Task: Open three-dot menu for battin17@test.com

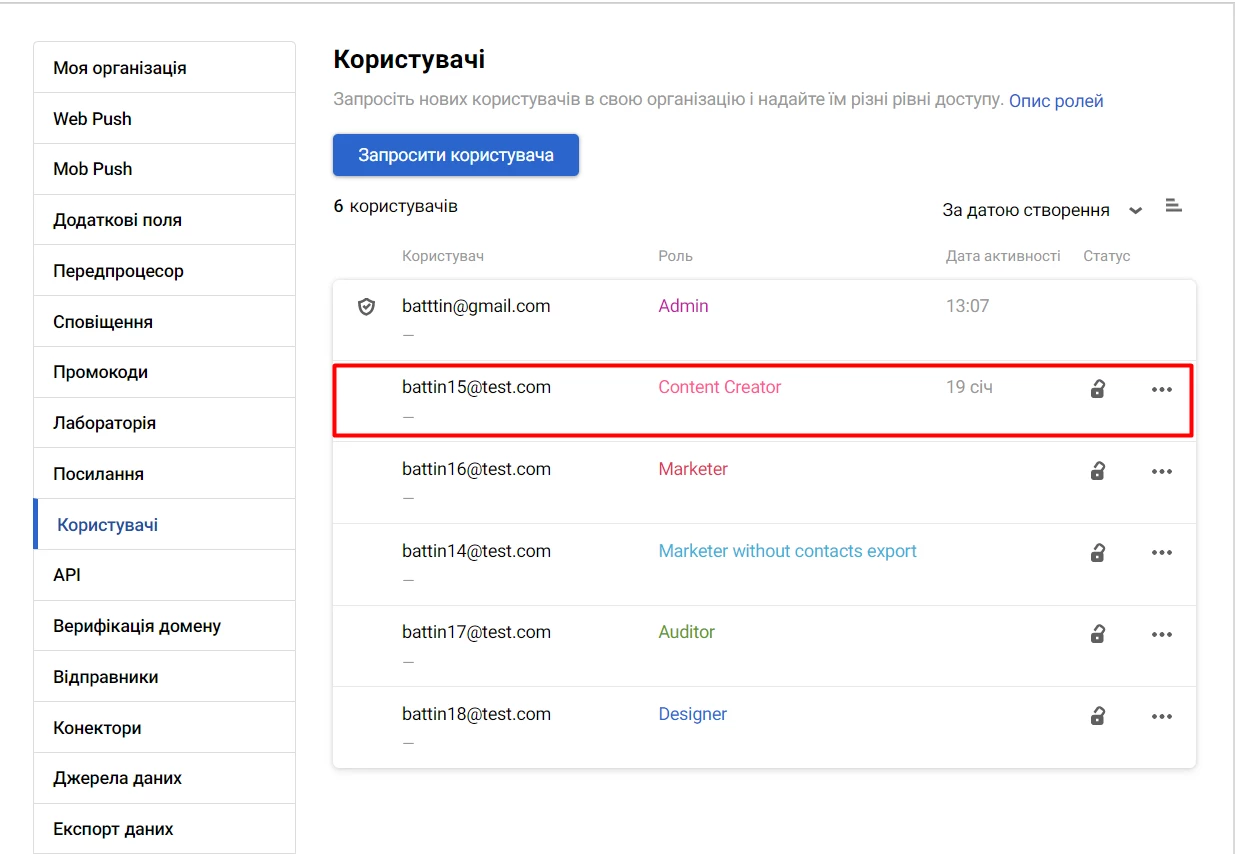Action: [x=1161, y=635]
